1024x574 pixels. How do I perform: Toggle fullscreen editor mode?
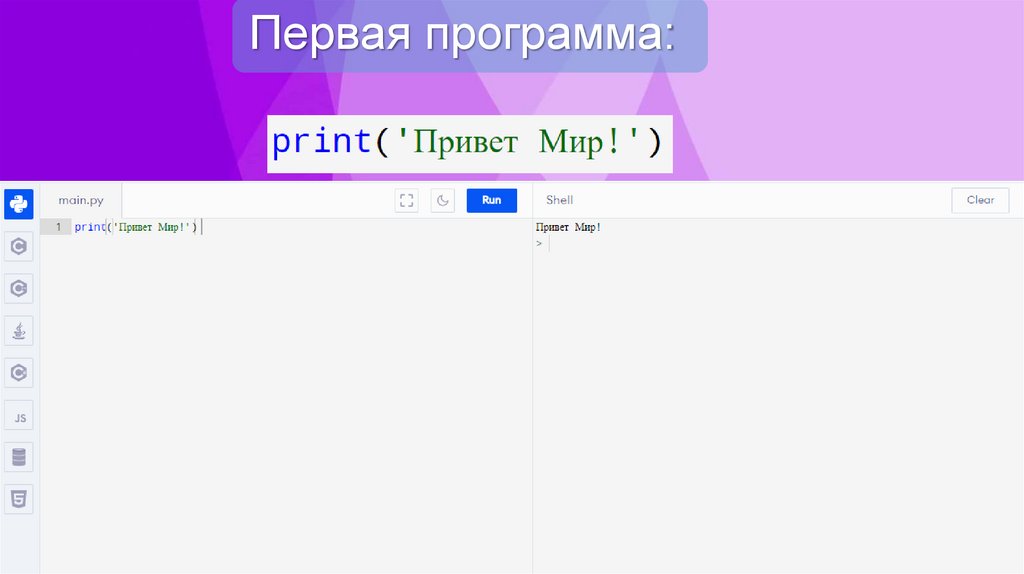tap(406, 200)
